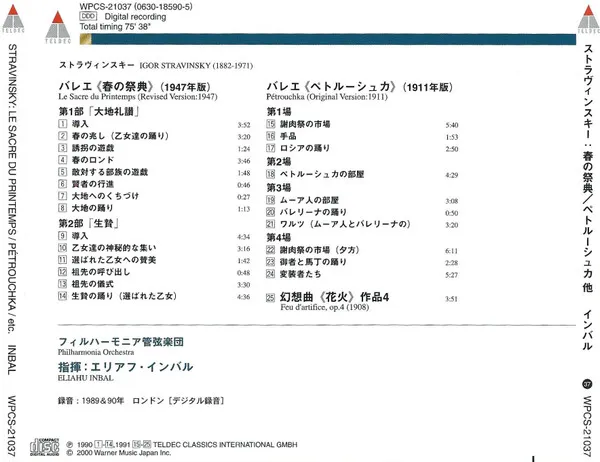This screenshot has height=462, width=600.
Task: Click the ストラヴィンスキー composer heading
Action: 96,65
